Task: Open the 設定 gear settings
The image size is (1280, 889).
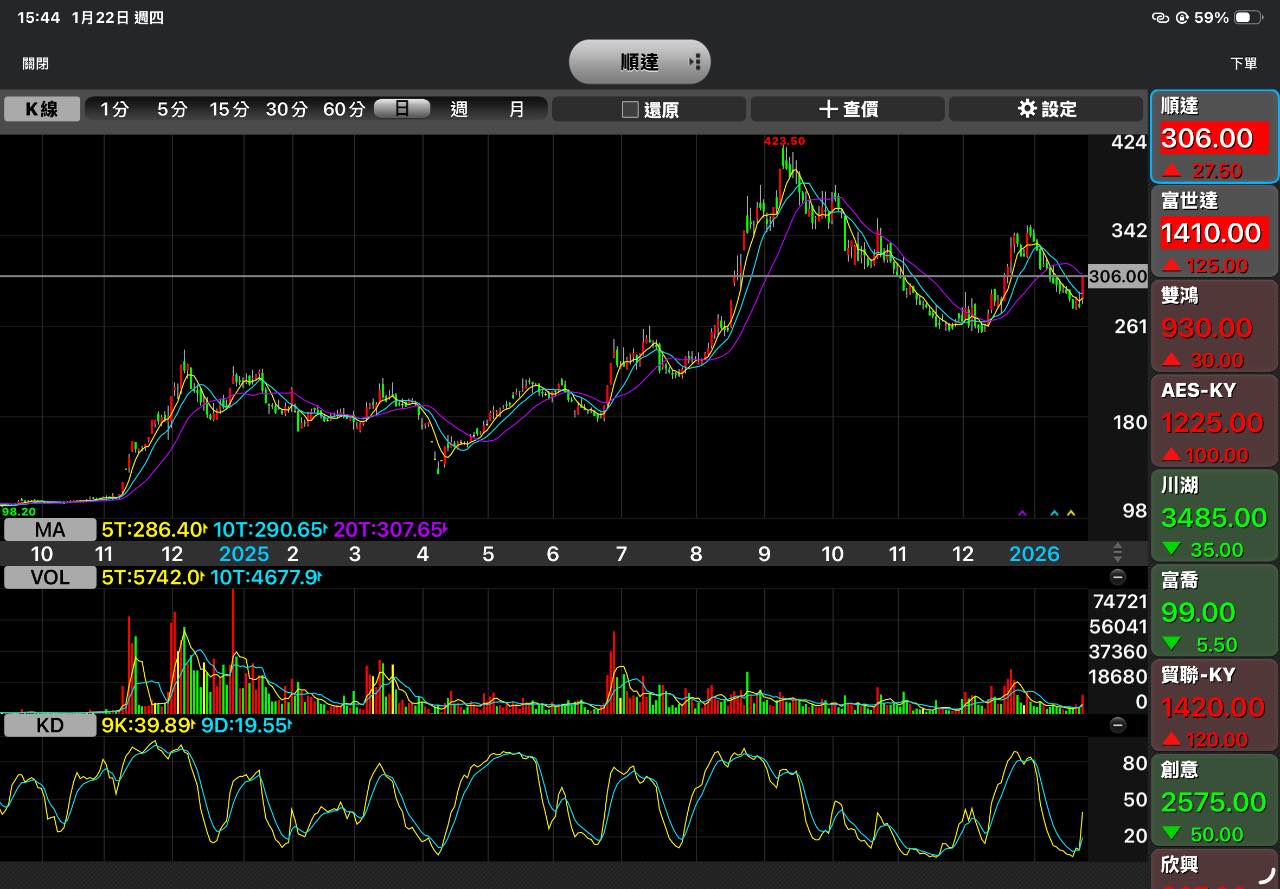Action: click(x=1046, y=109)
